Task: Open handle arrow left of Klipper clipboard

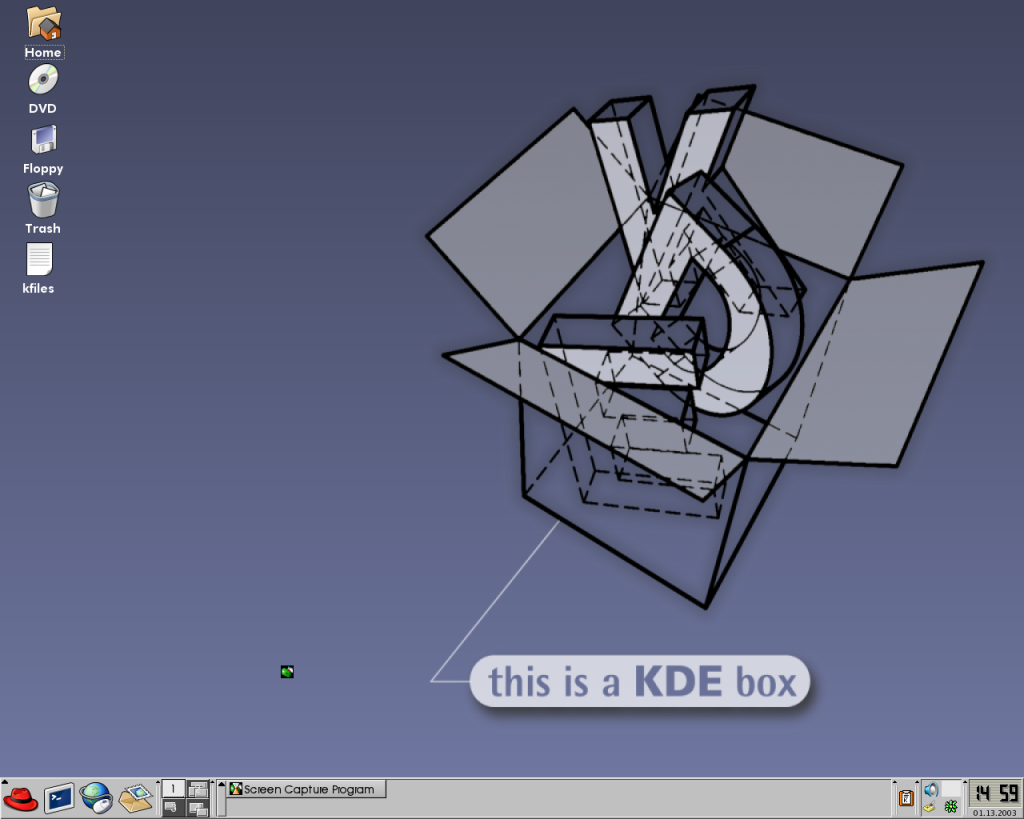Action: pyautogui.click(x=895, y=782)
